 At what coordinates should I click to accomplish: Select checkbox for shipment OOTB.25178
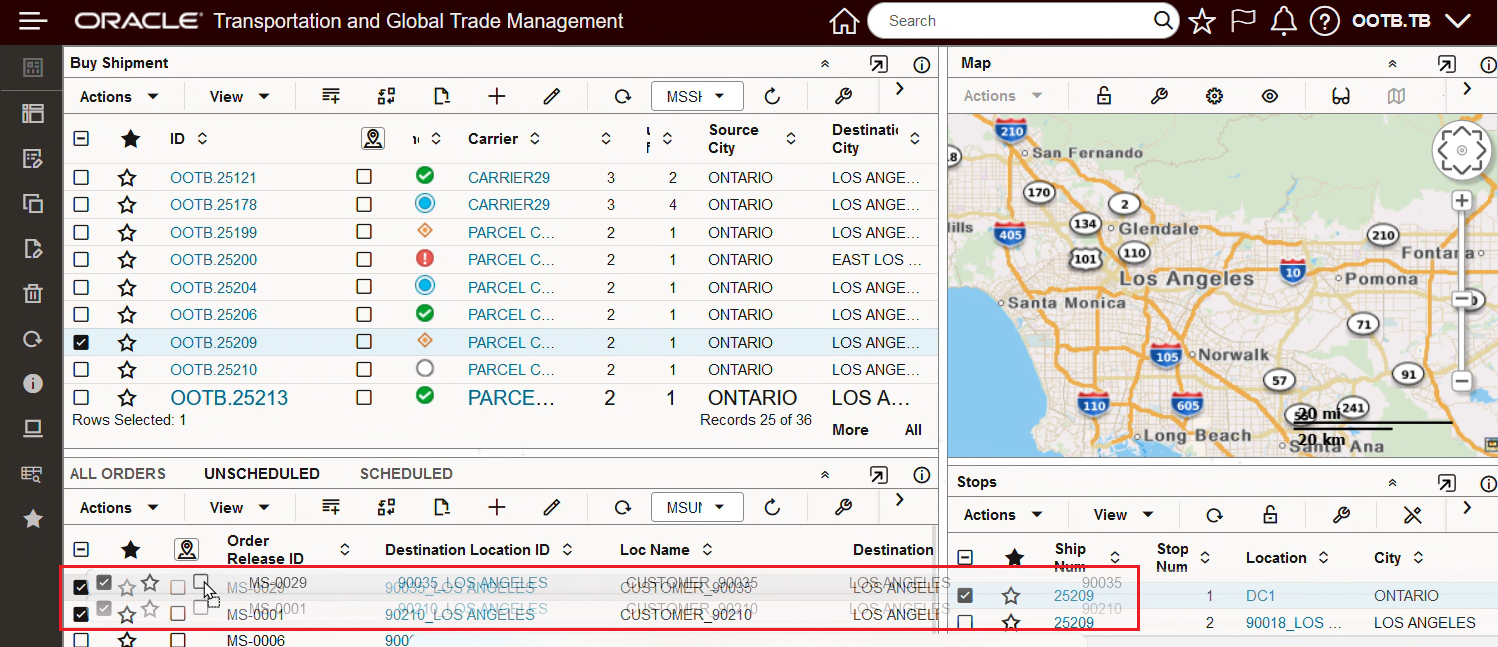click(x=81, y=204)
